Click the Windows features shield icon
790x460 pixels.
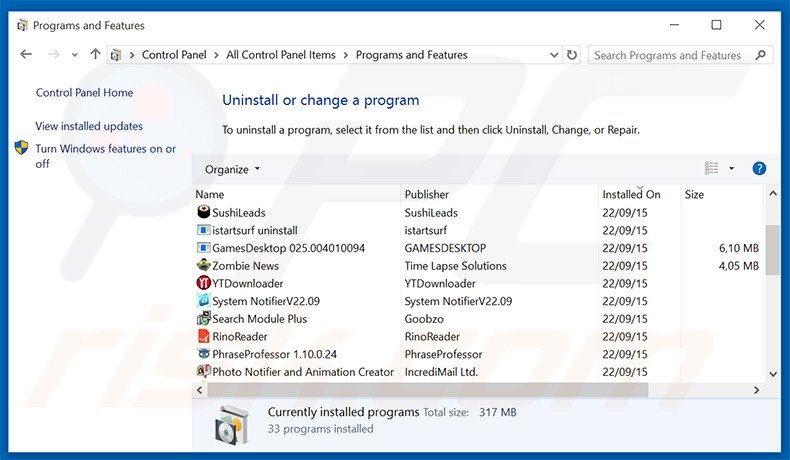click(x=21, y=148)
